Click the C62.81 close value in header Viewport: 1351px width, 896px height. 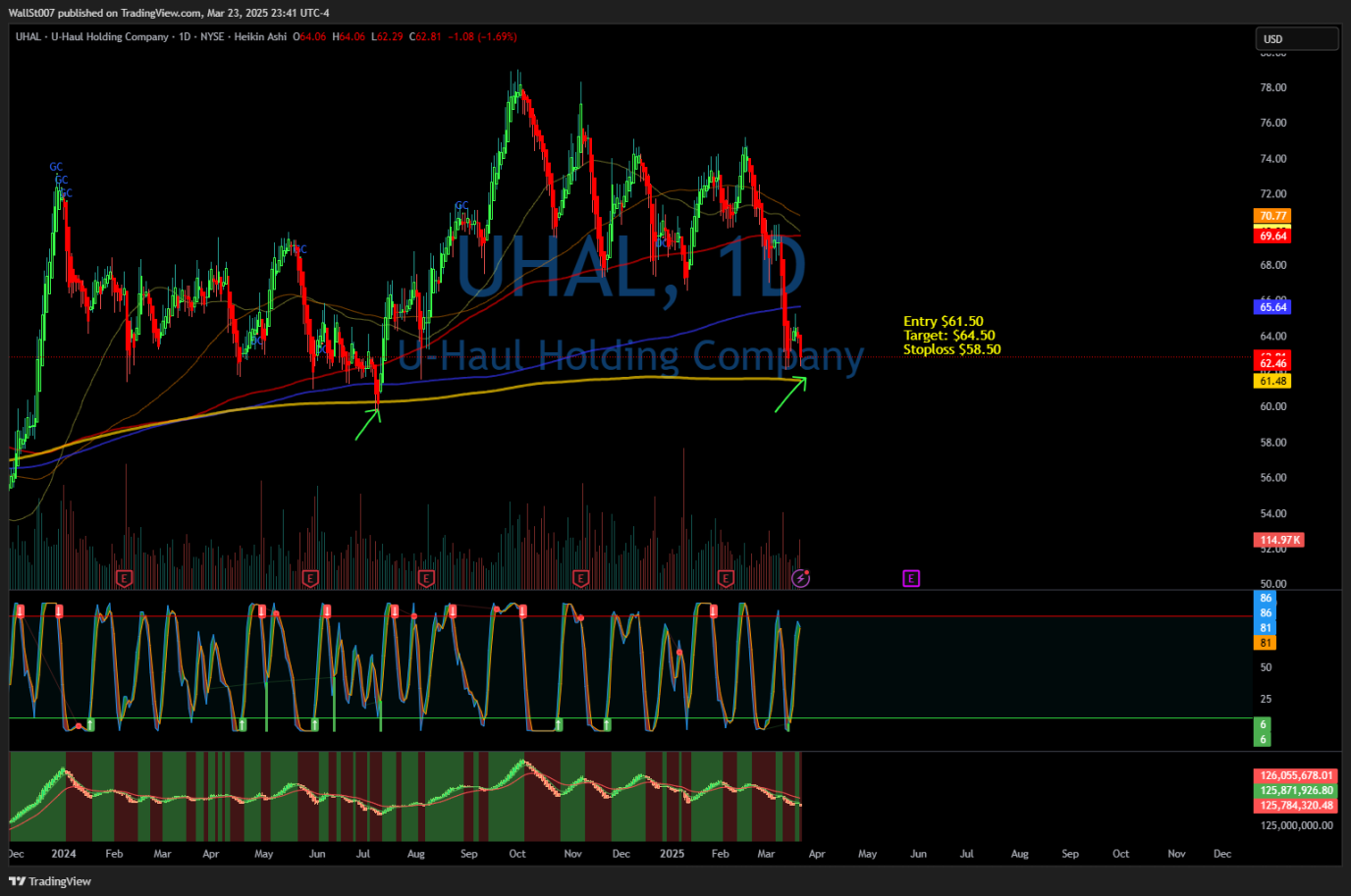pos(425,37)
